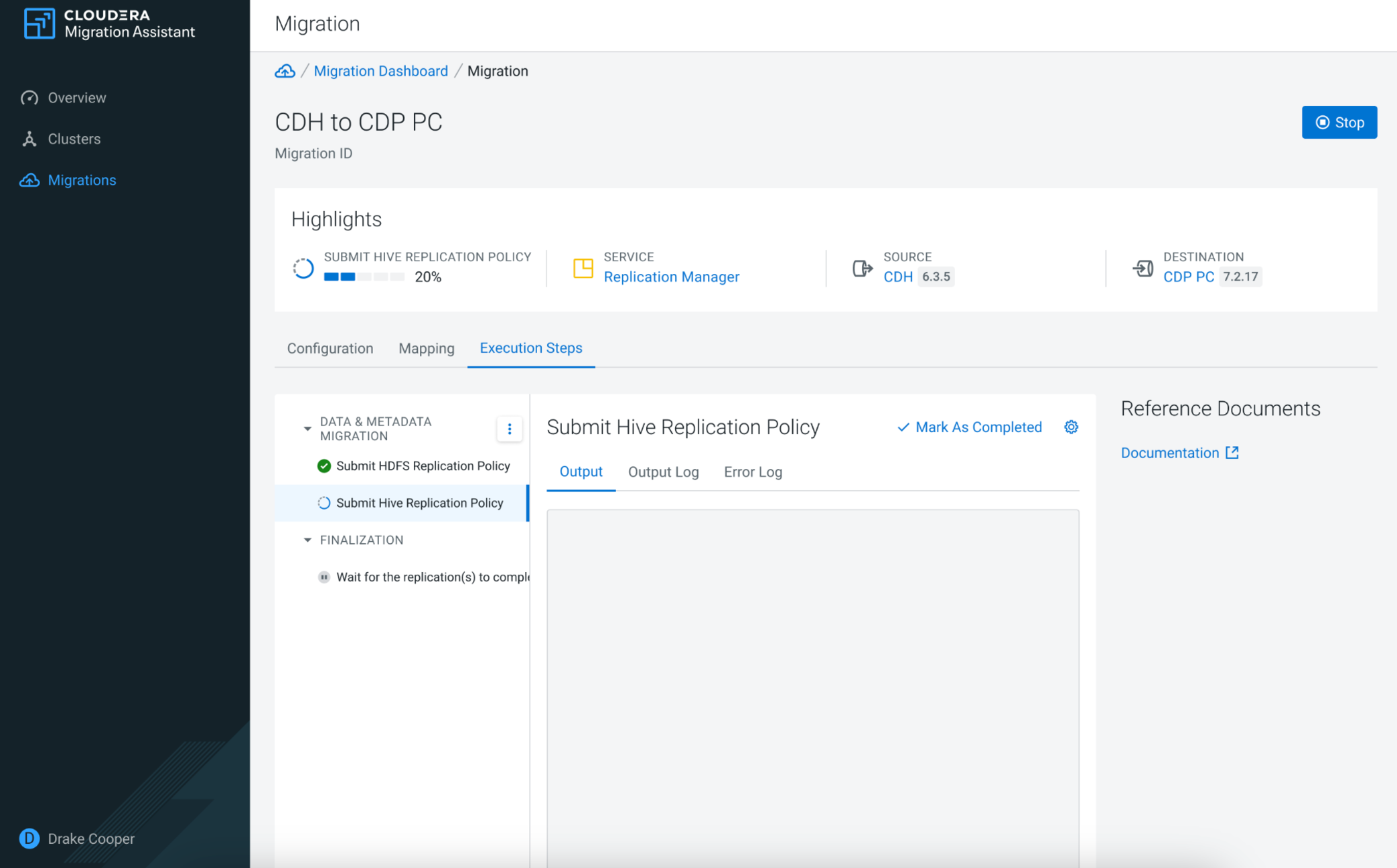Mark the step As Completed
The height and width of the screenshot is (868, 1397).
[x=969, y=427]
